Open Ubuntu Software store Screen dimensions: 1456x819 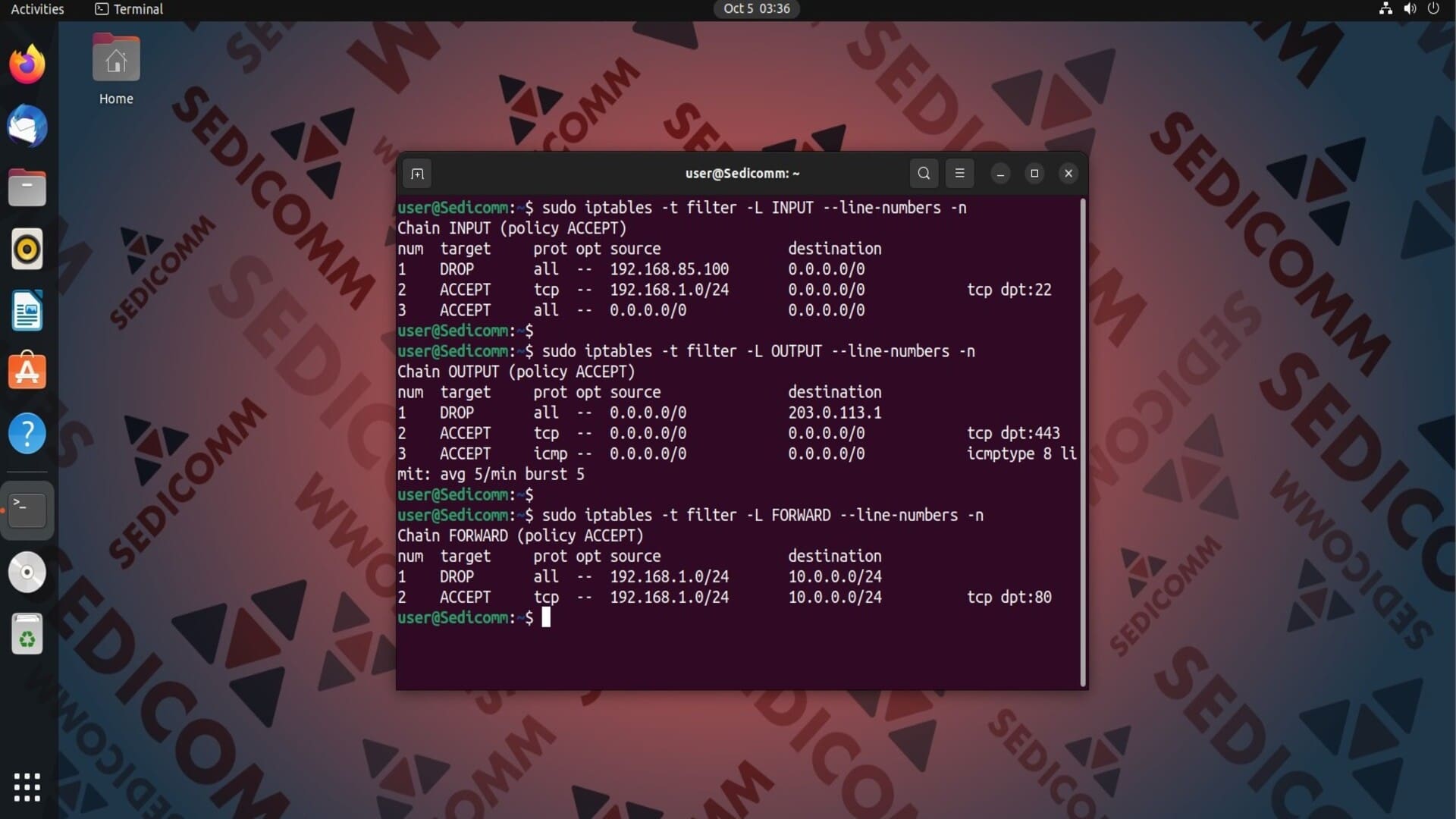tap(27, 372)
